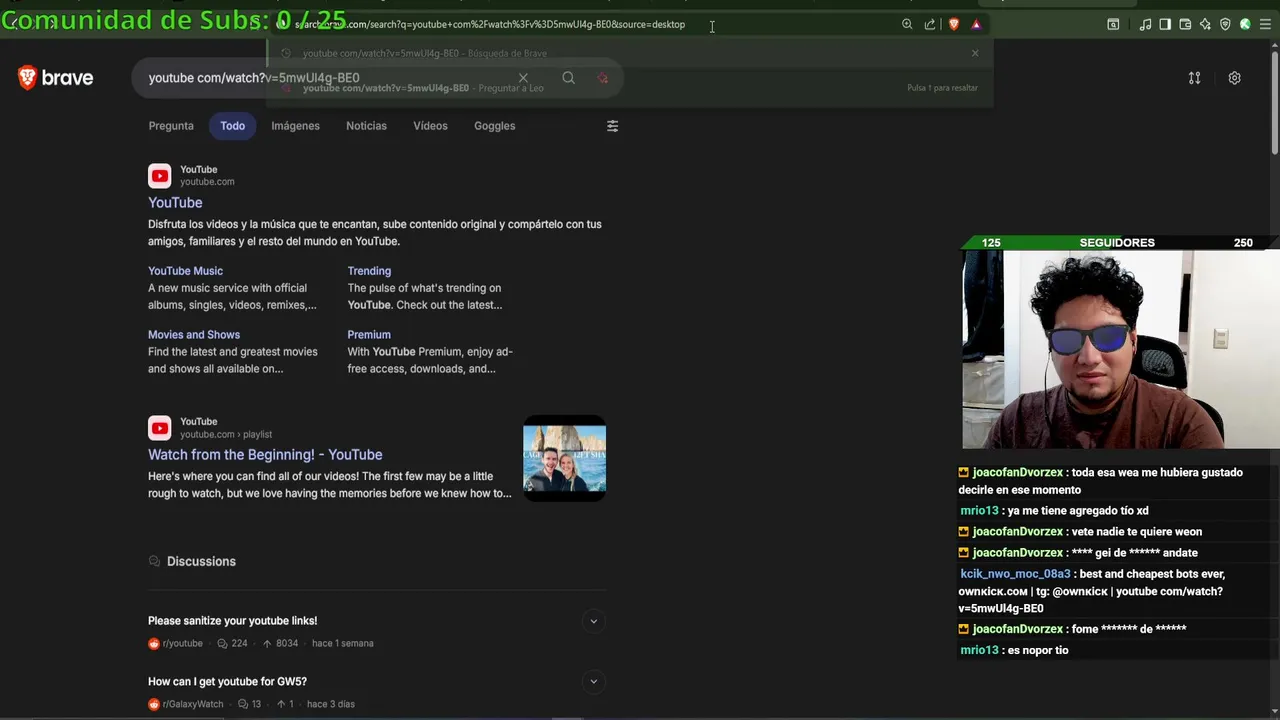This screenshot has width=1280, height=720.
Task: Open the Brave Shields lion icon
Action: 954,24
